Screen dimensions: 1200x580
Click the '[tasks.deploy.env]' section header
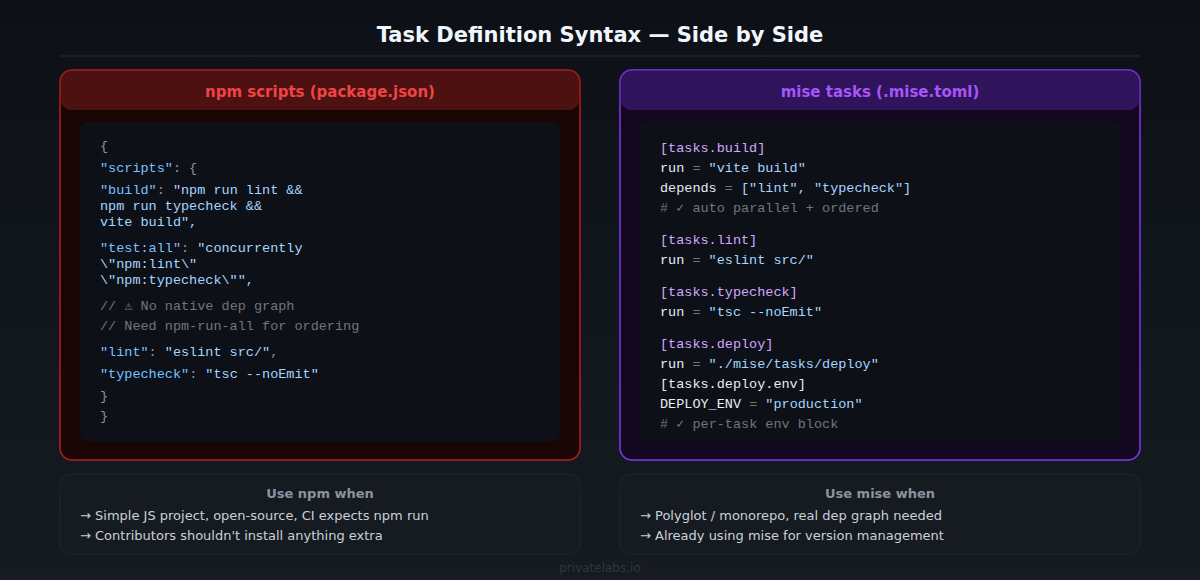[732, 384]
